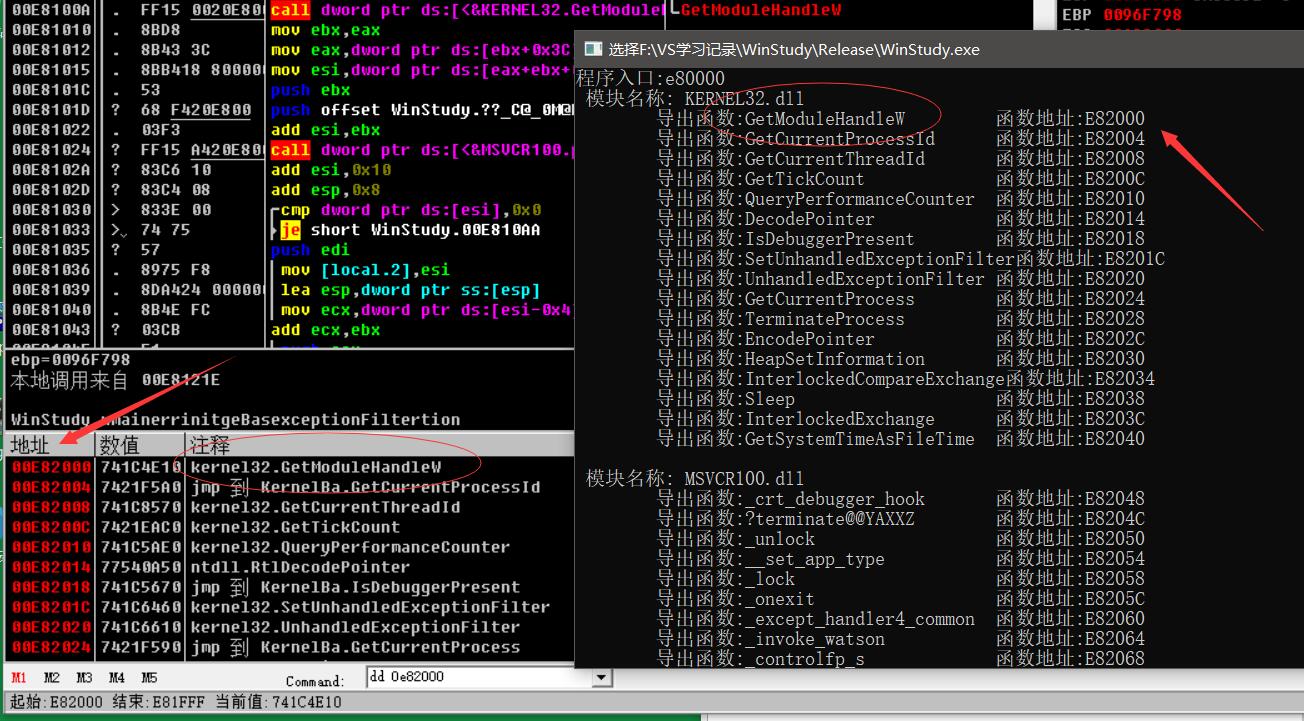Select the disassembly line at address 00E81040
The height and width of the screenshot is (721, 1304).
pyautogui.click(x=290, y=310)
